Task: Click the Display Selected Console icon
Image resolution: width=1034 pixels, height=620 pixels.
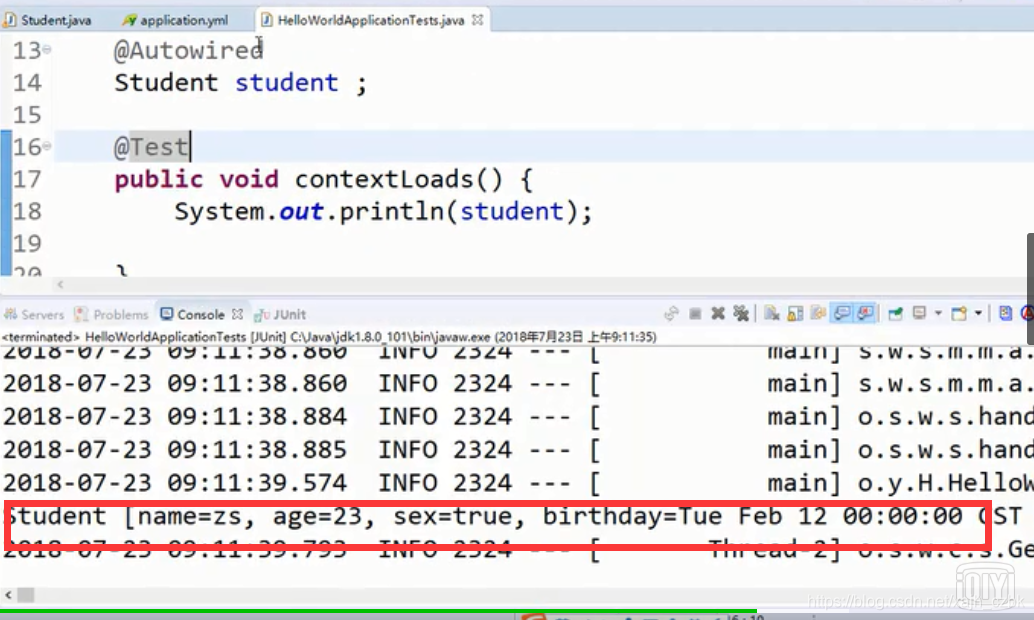Action: 919,311
